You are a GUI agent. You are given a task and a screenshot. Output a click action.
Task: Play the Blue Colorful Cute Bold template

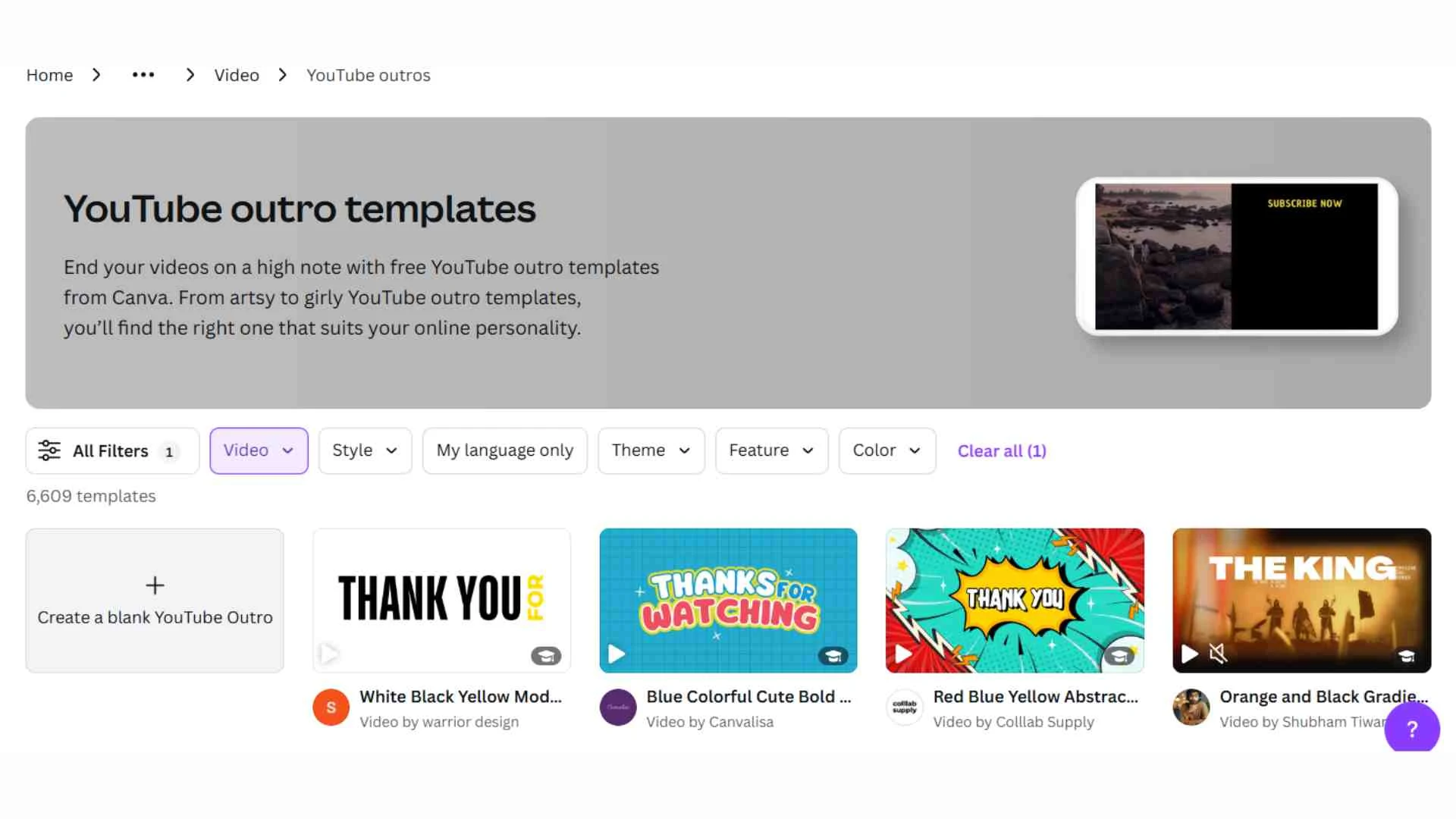[617, 654]
